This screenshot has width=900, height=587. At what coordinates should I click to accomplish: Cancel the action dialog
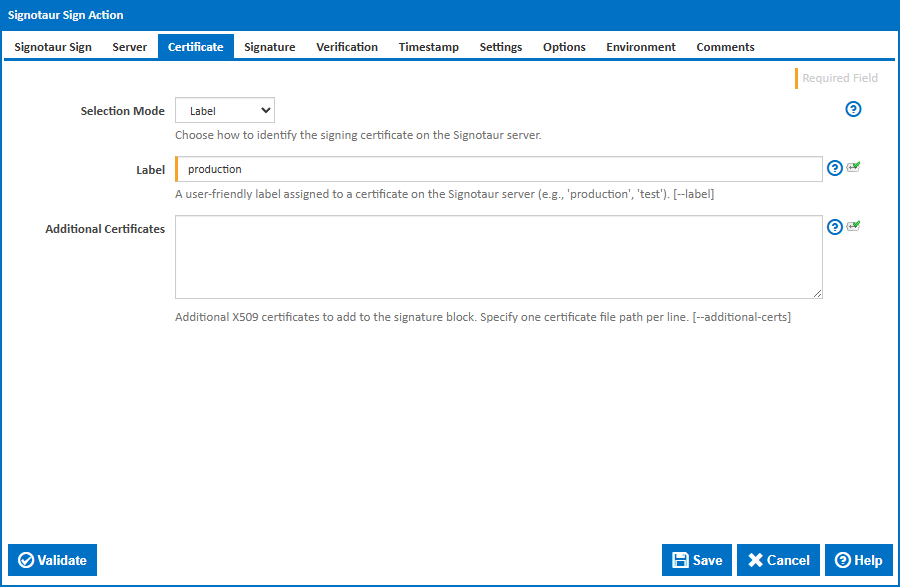(778, 560)
